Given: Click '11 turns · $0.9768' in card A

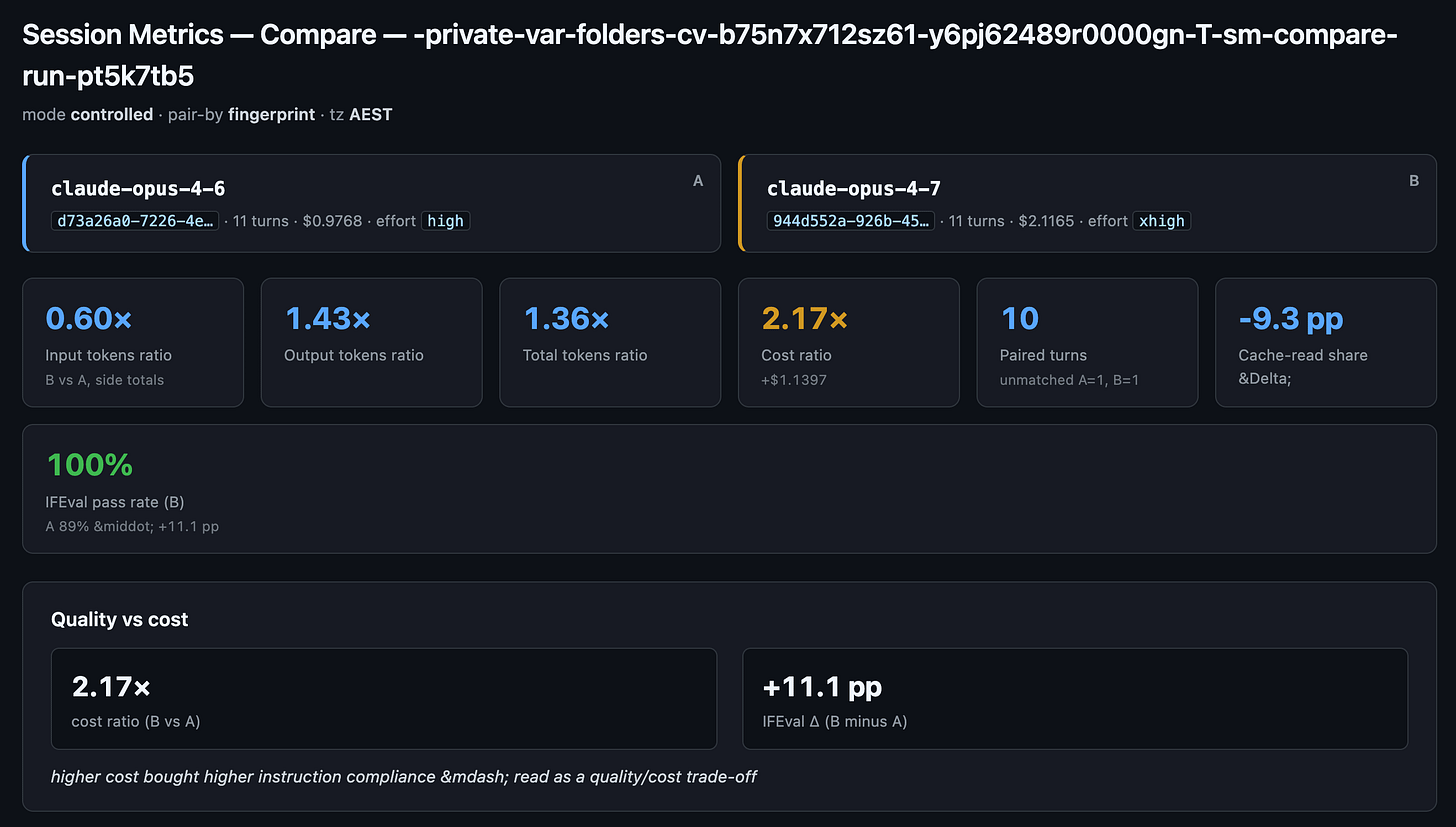Looking at the screenshot, I should pyautogui.click(x=297, y=221).
